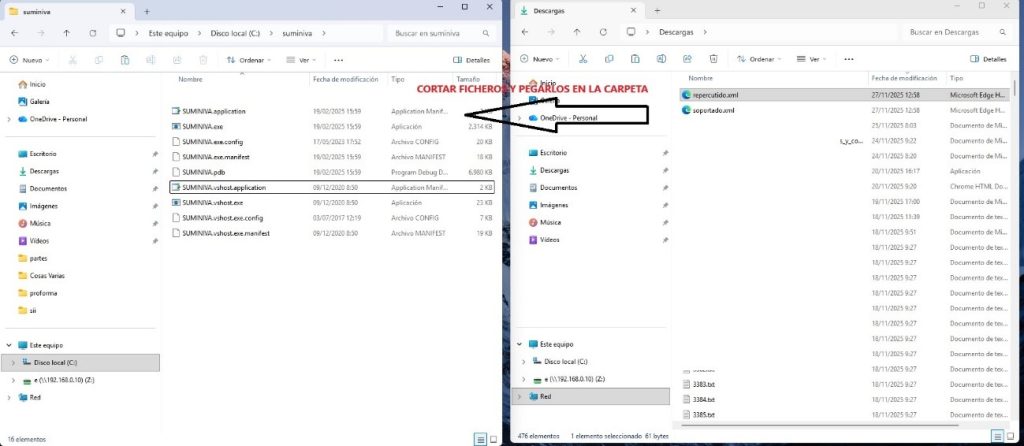1024x446 pixels.
Task: Click the Paste icon in suminiva toolbar
Action: (x=124, y=60)
